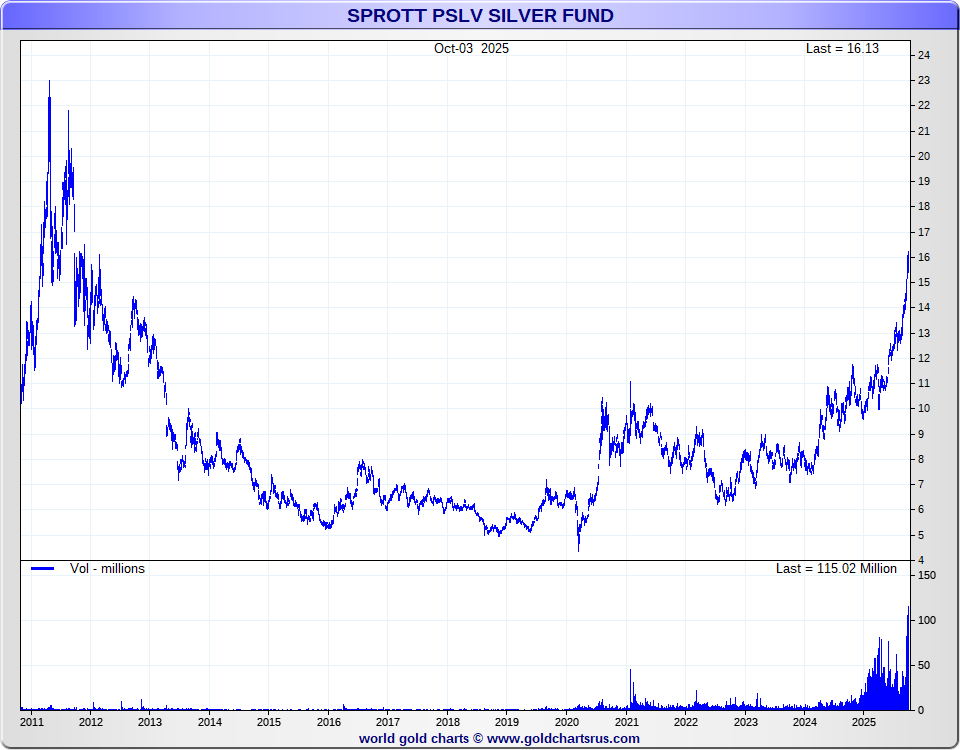Click the Vol - millions legend label
Image resolution: width=960 pixels, height=750 pixels.
pyautogui.click(x=107, y=568)
